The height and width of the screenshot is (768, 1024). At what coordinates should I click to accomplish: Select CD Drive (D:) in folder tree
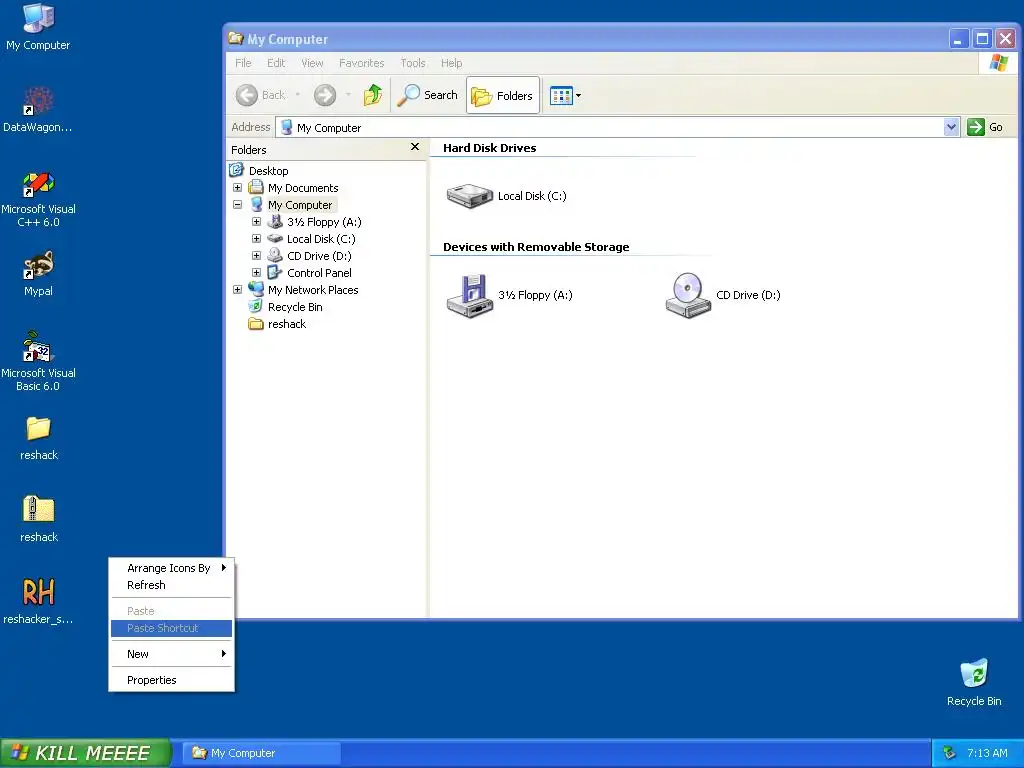pos(319,256)
